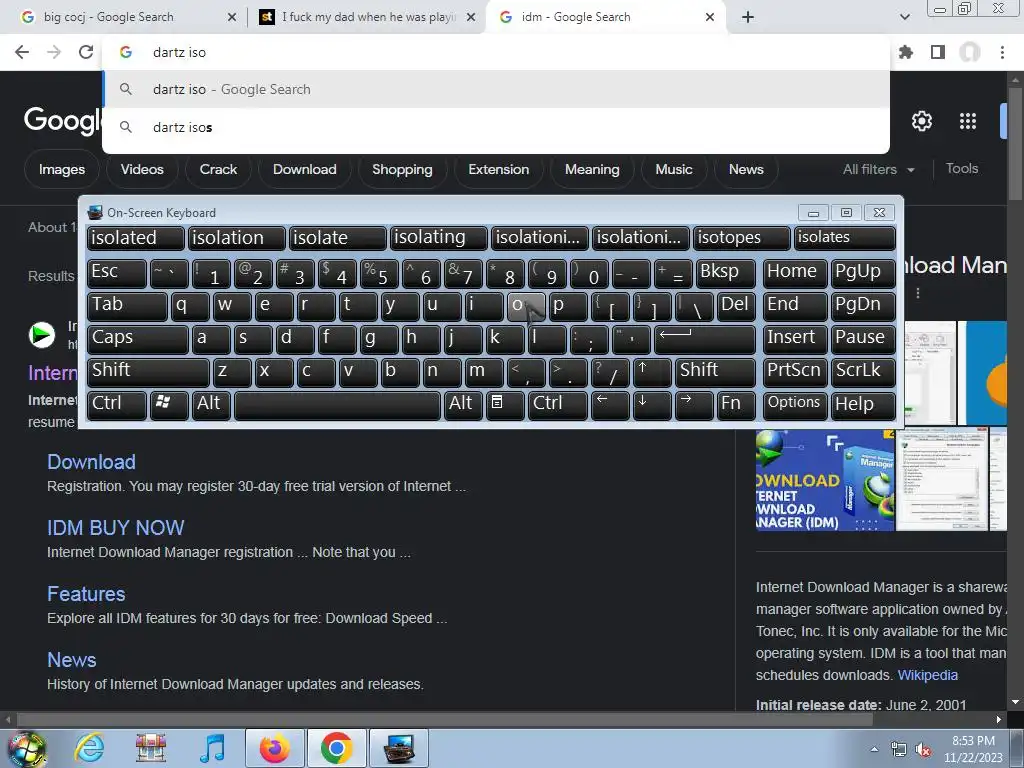The width and height of the screenshot is (1024, 768).
Task: Launch Internet Explorer from the taskbar
Action: (89, 748)
